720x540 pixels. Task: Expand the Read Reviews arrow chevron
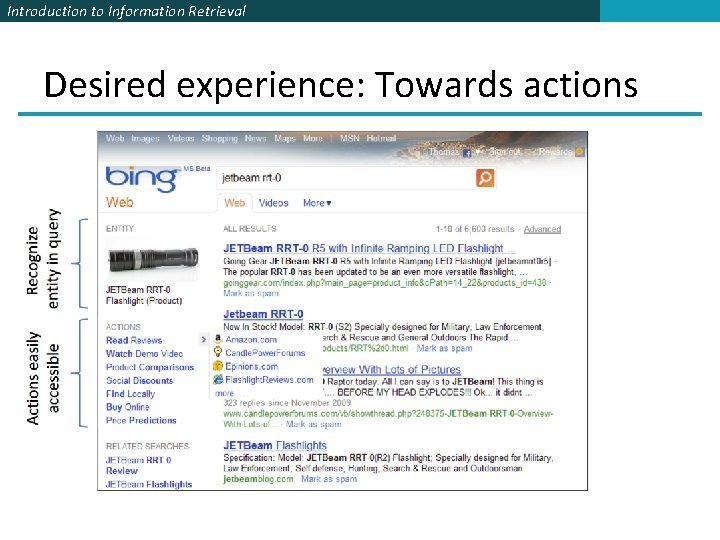[204, 340]
